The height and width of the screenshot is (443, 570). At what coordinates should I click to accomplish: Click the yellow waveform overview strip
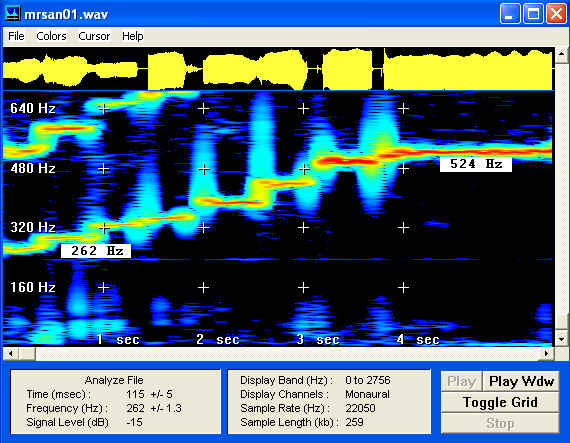click(278, 69)
